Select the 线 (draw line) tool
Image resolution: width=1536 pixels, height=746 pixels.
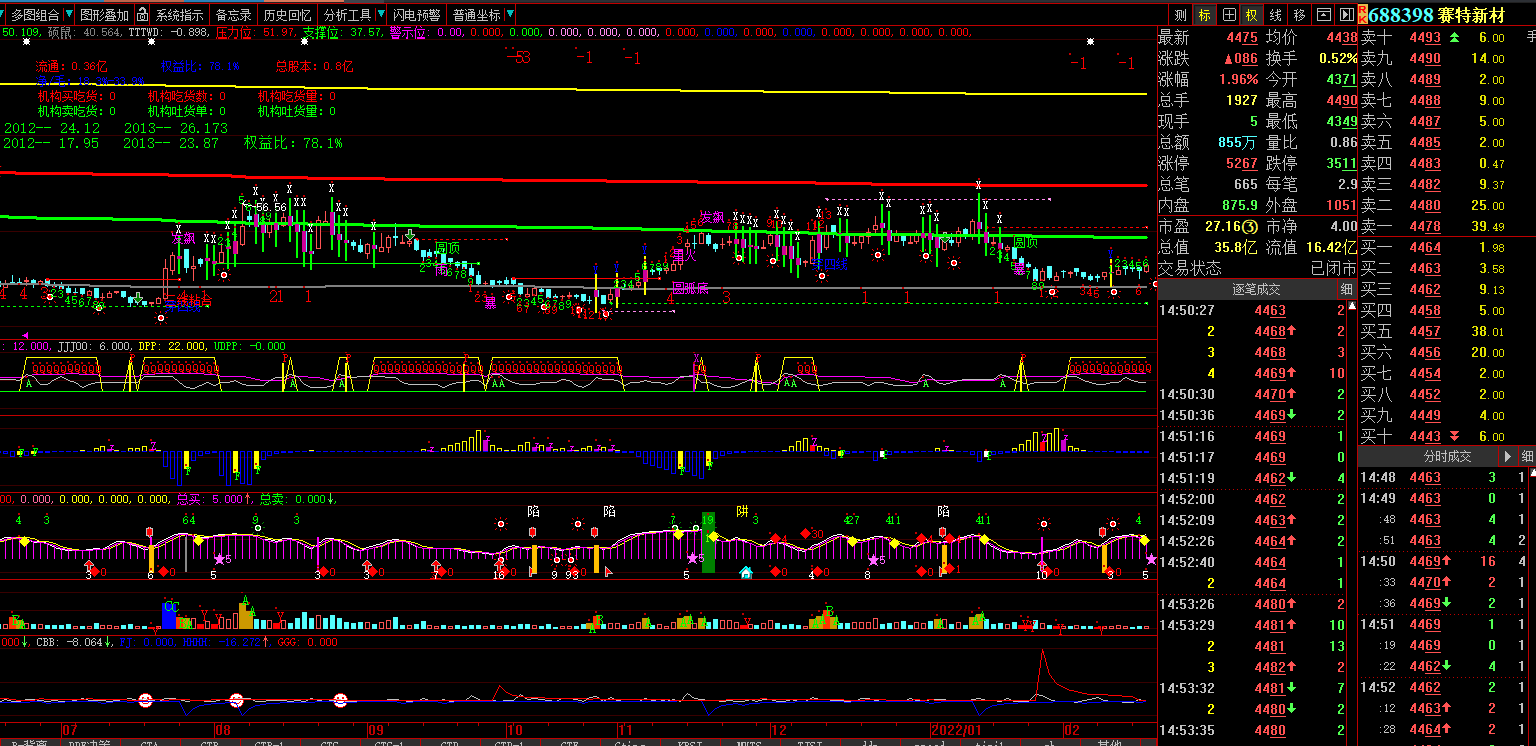click(x=1275, y=15)
